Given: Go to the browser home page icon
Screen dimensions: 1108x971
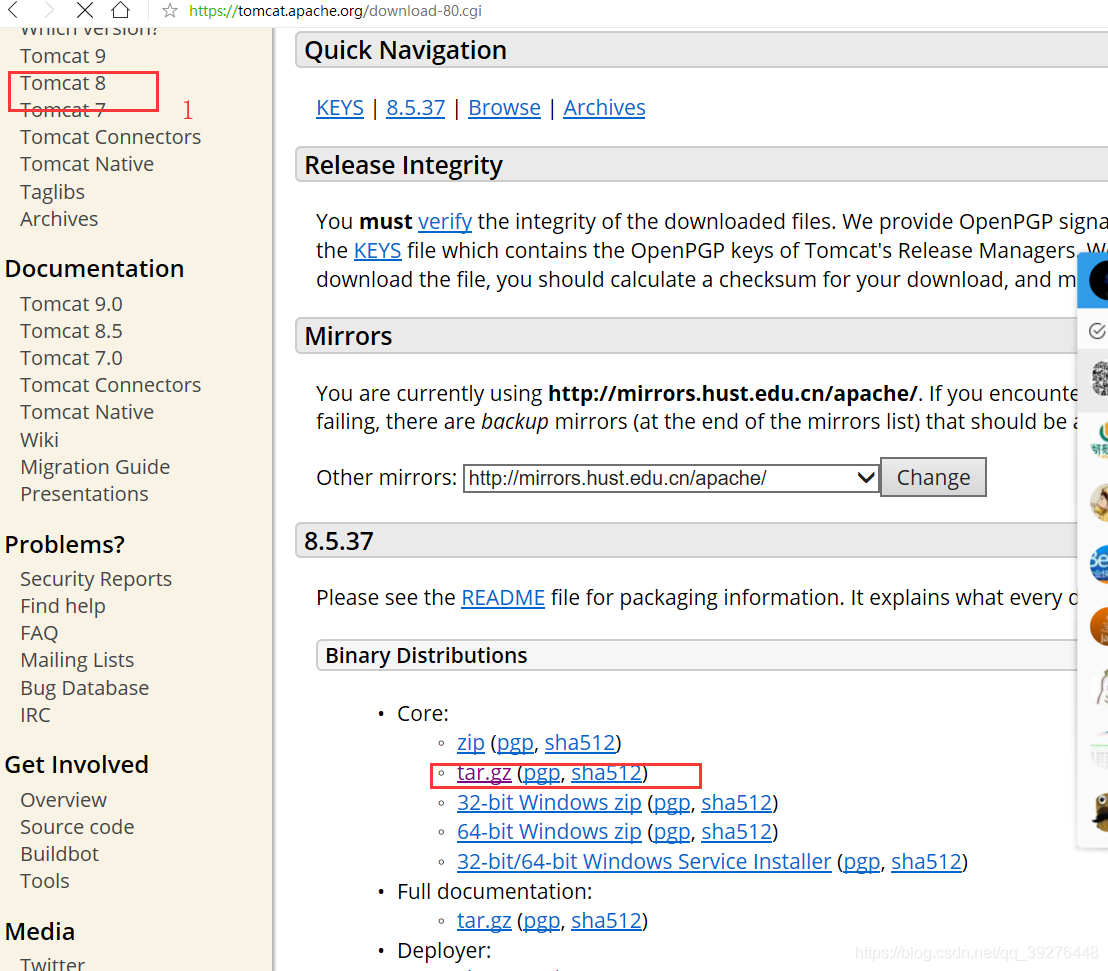Looking at the screenshot, I should [121, 10].
